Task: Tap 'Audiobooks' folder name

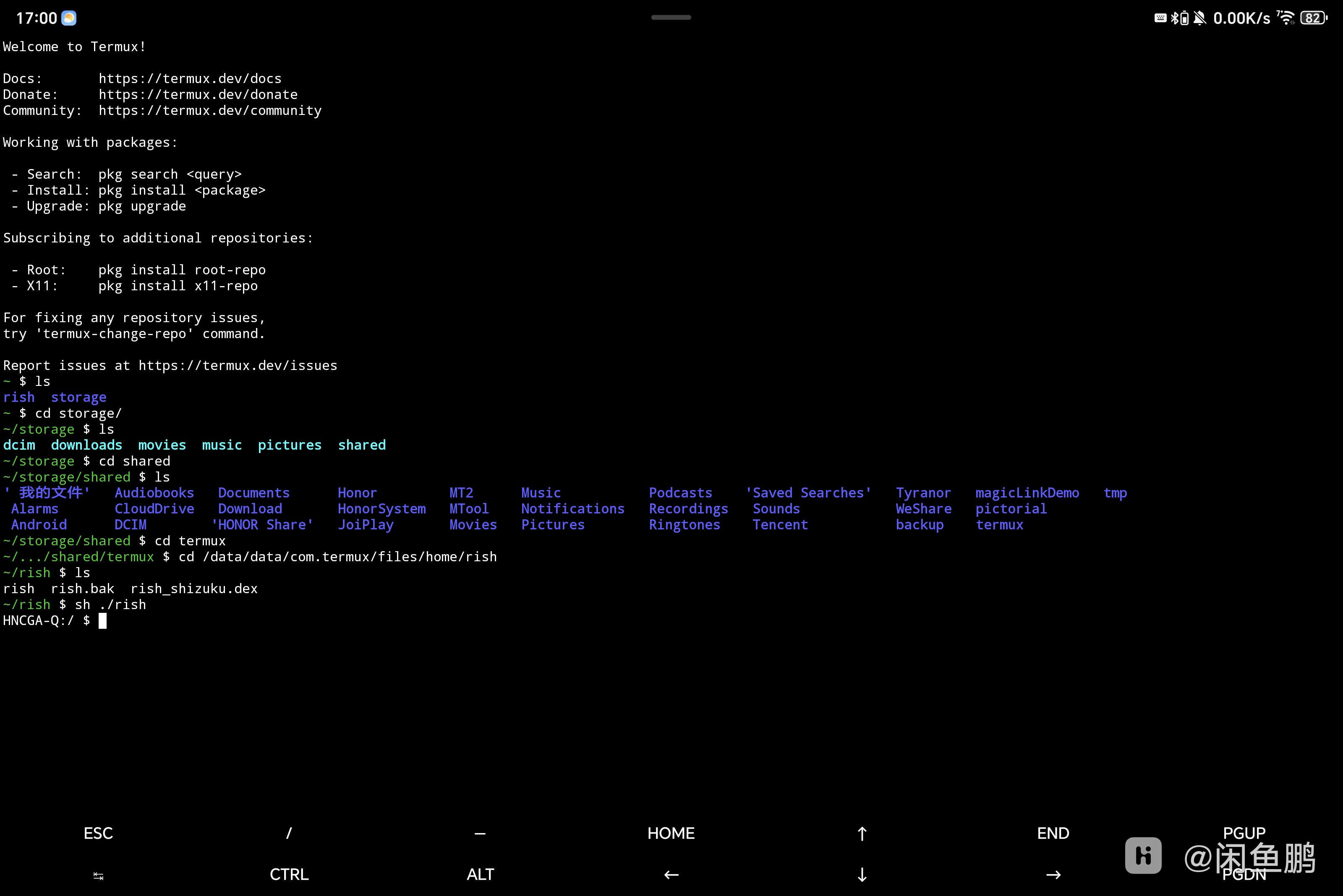Action: pyautogui.click(x=154, y=492)
